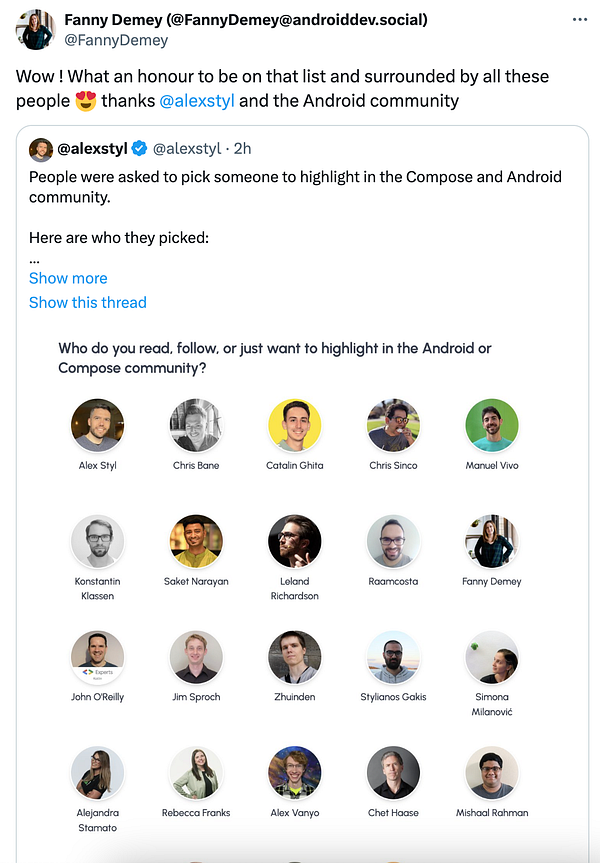Expand quoted tweet with Show more

click(x=68, y=278)
